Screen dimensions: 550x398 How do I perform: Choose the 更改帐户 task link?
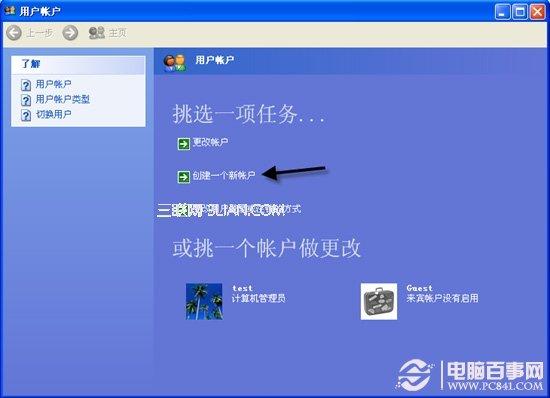[x=210, y=142]
